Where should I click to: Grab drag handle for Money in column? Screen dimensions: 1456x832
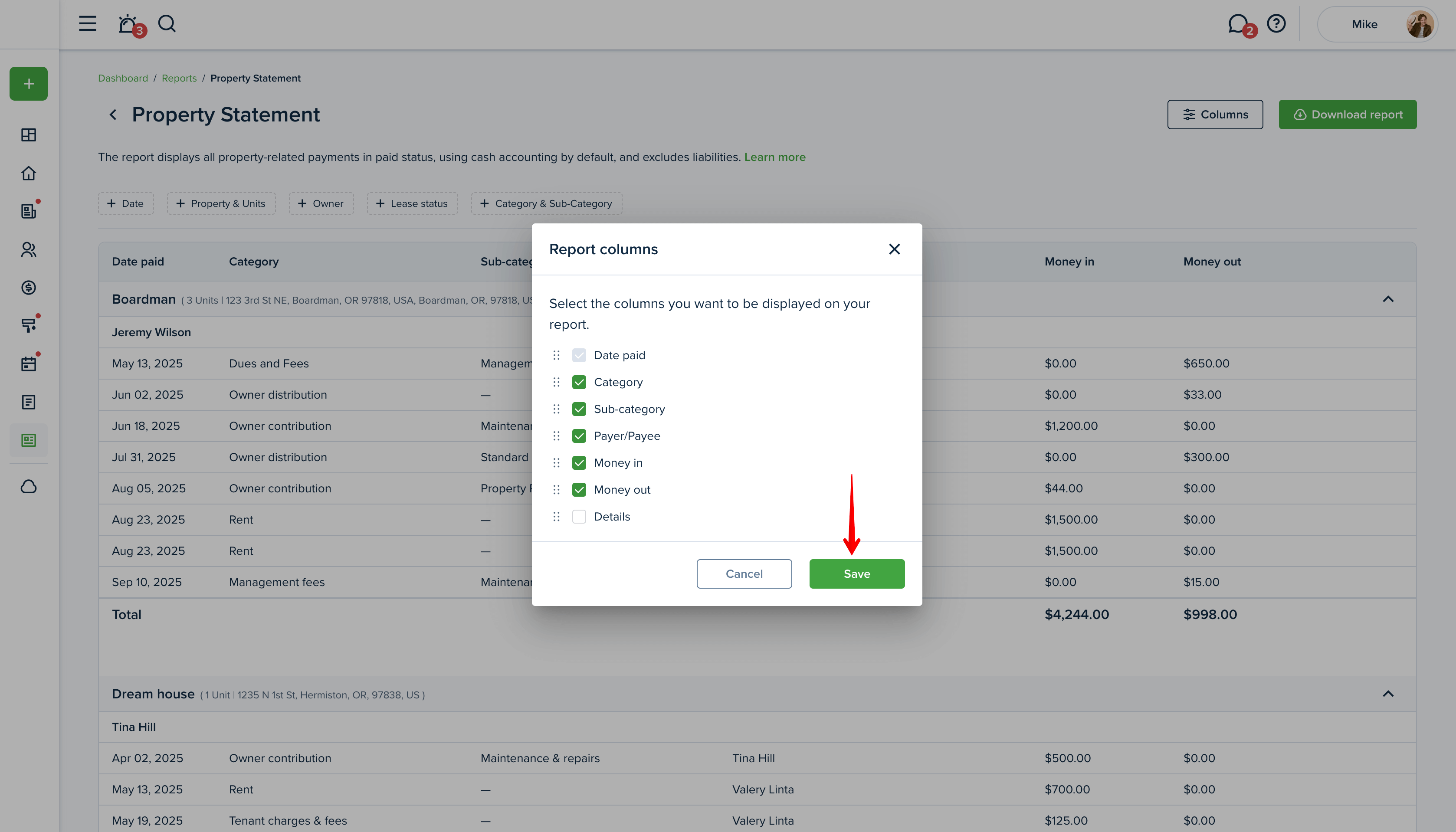tap(557, 463)
